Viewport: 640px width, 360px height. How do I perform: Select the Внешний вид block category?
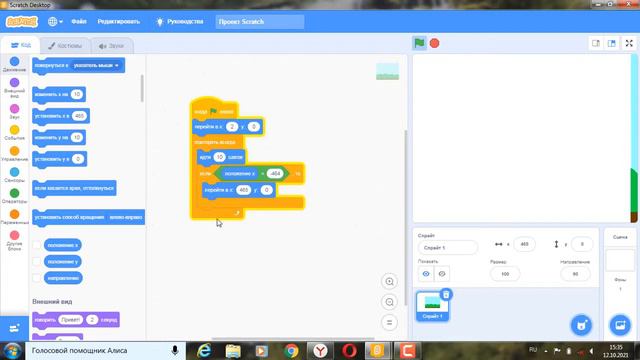coord(14,88)
